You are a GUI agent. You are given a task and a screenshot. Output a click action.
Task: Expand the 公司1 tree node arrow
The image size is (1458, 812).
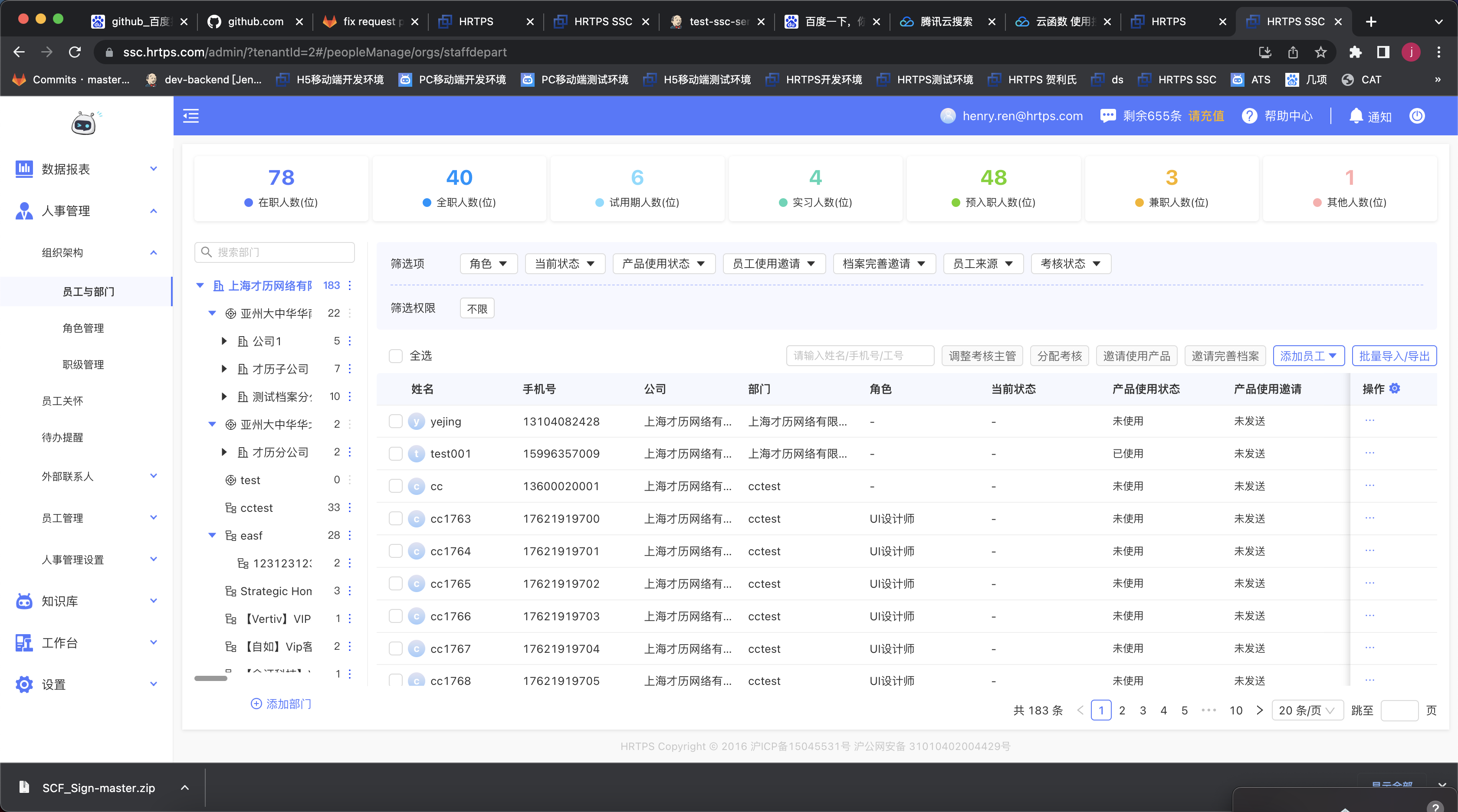[x=224, y=341]
